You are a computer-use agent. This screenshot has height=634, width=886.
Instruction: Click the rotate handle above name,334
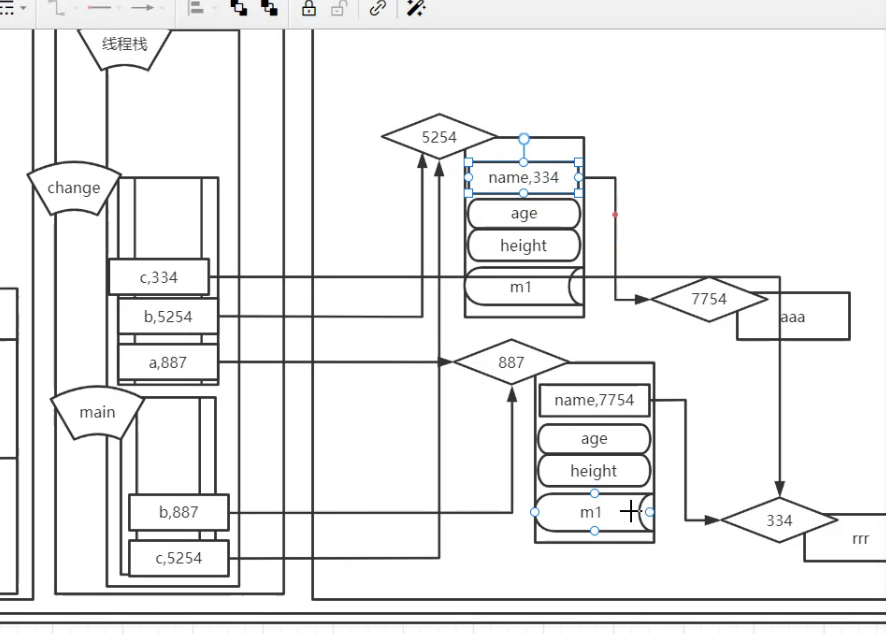click(x=524, y=138)
